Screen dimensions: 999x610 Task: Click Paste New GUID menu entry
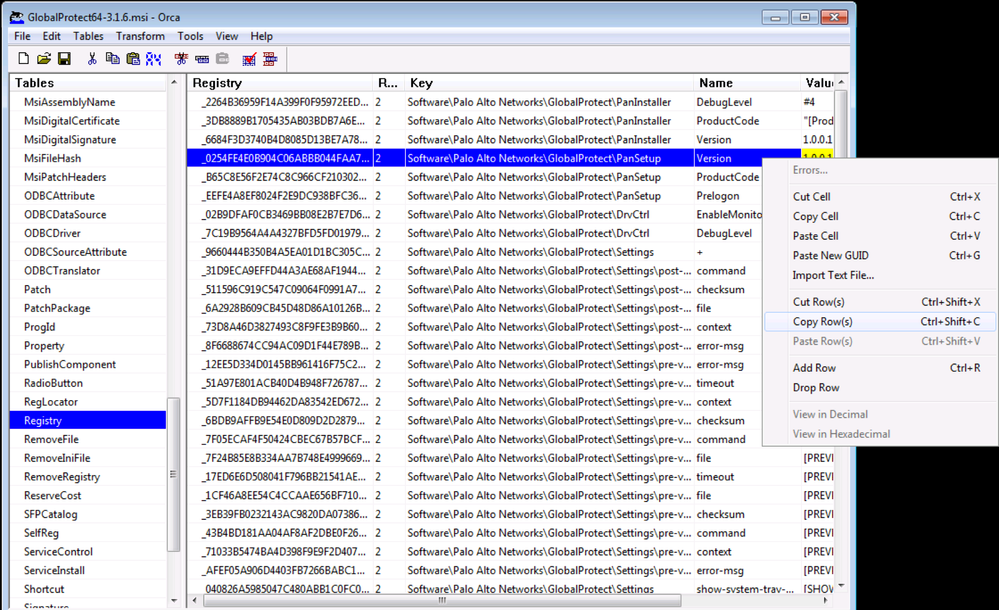[830, 256]
